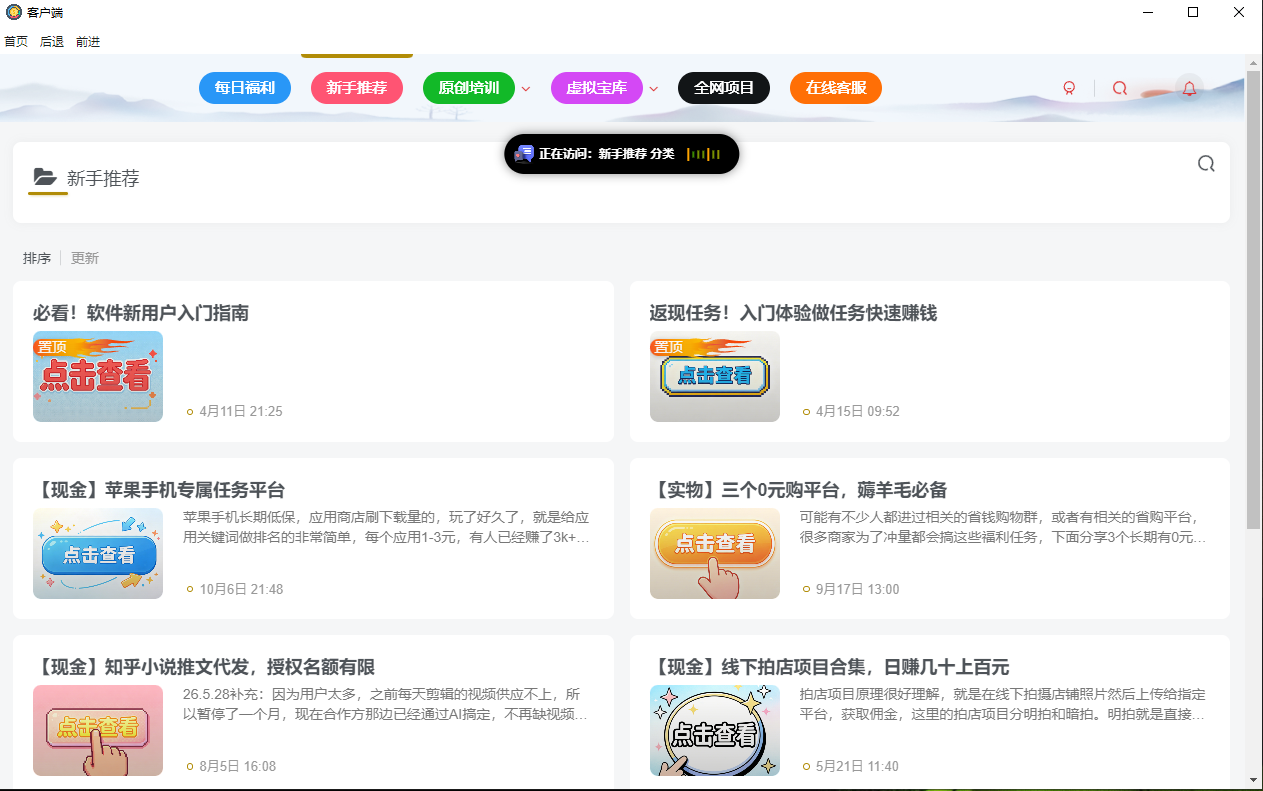Open 【现金】知乎小说推文代发 article
The height and width of the screenshot is (791, 1263).
click(204, 667)
